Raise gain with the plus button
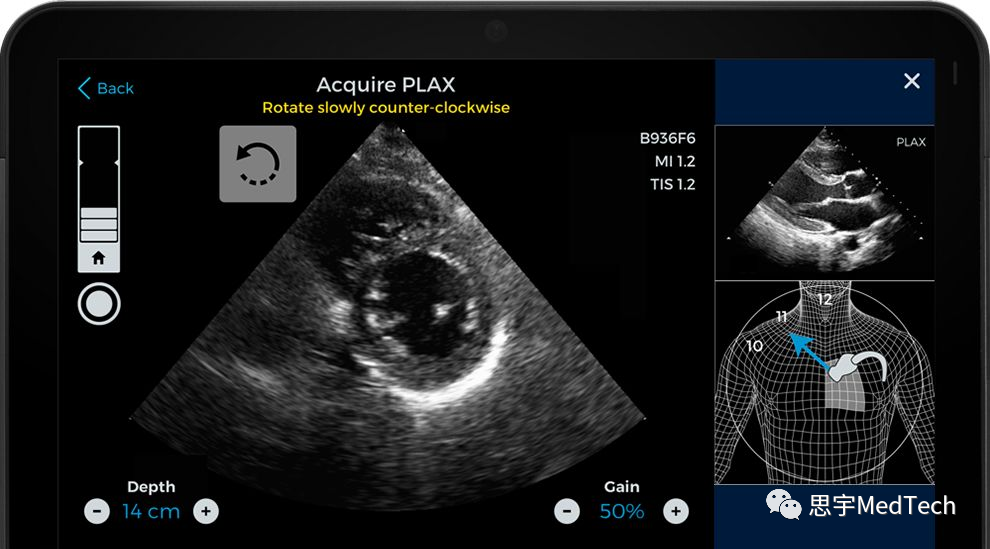Image resolution: width=990 pixels, height=549 pixels. click(x=676, y=511)
